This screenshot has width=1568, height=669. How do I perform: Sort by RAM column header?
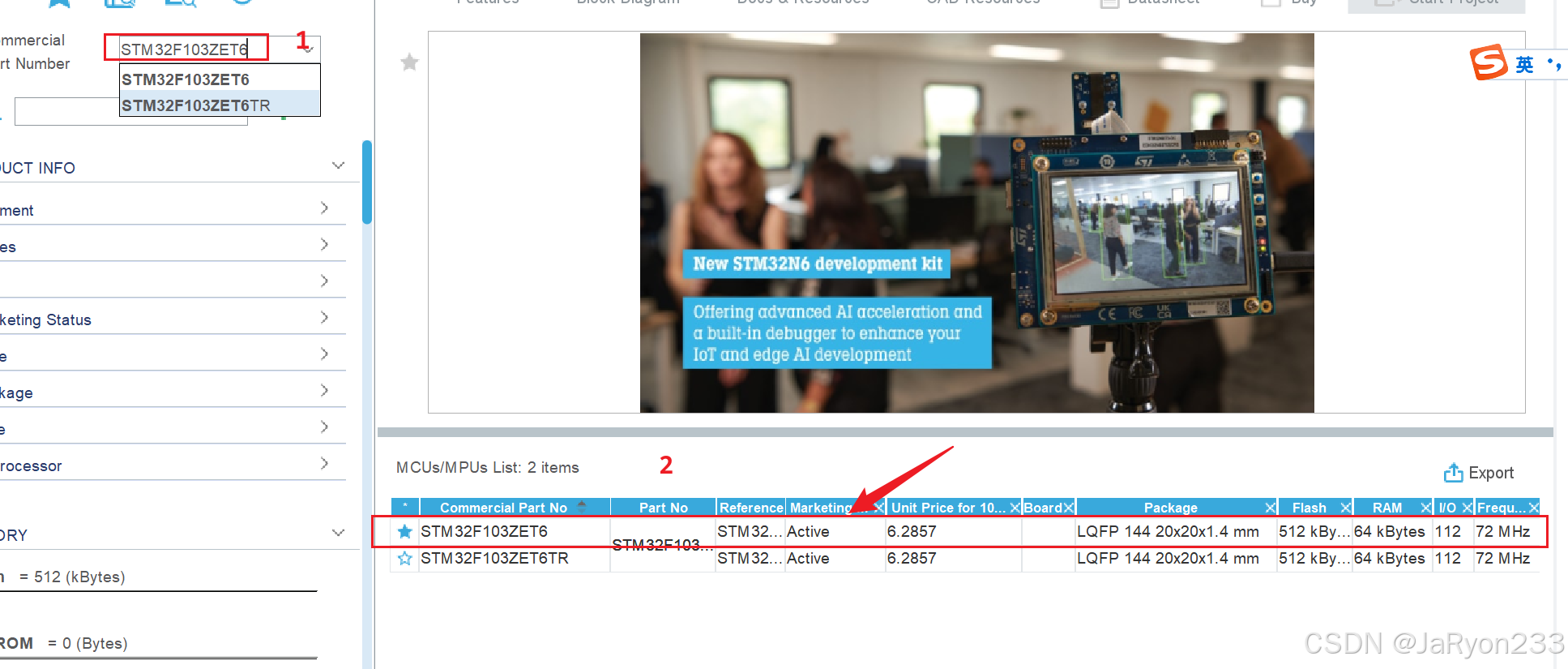click(x=1386, y=508)
